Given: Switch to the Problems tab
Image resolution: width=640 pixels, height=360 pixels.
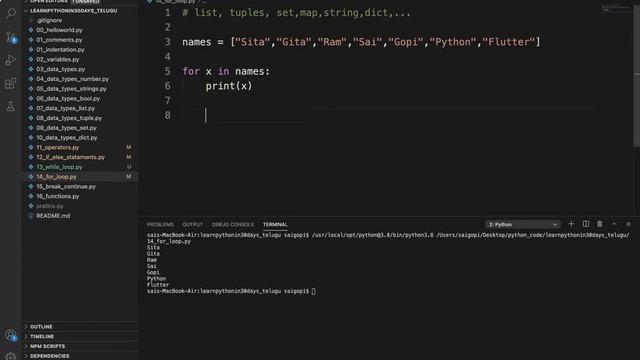Looking at the screenshot, I should (x=160, y=224).
